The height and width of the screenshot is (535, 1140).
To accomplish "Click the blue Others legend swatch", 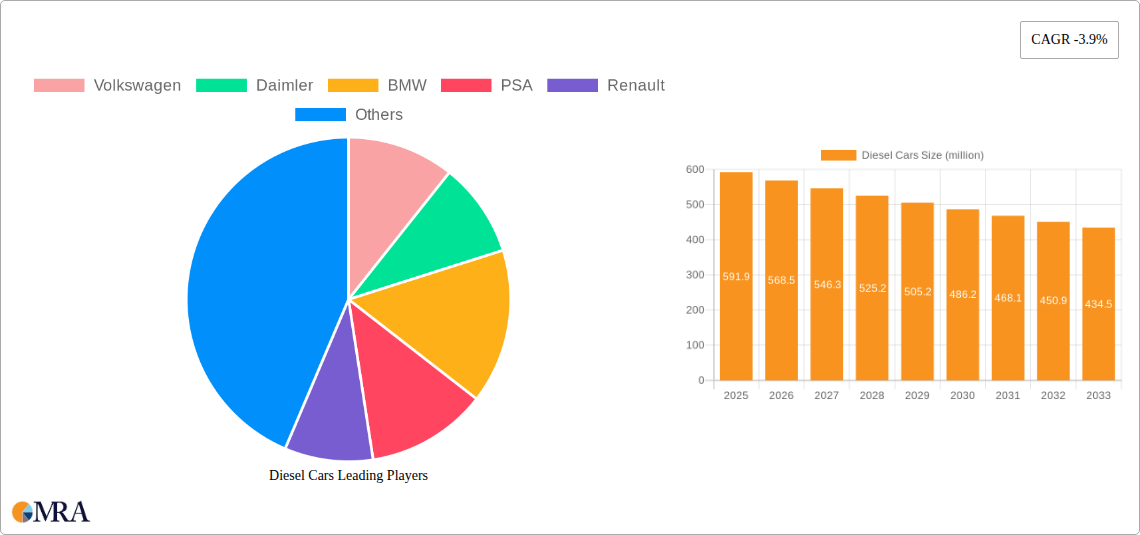I will pyautogui.click(x=320, y=115).
